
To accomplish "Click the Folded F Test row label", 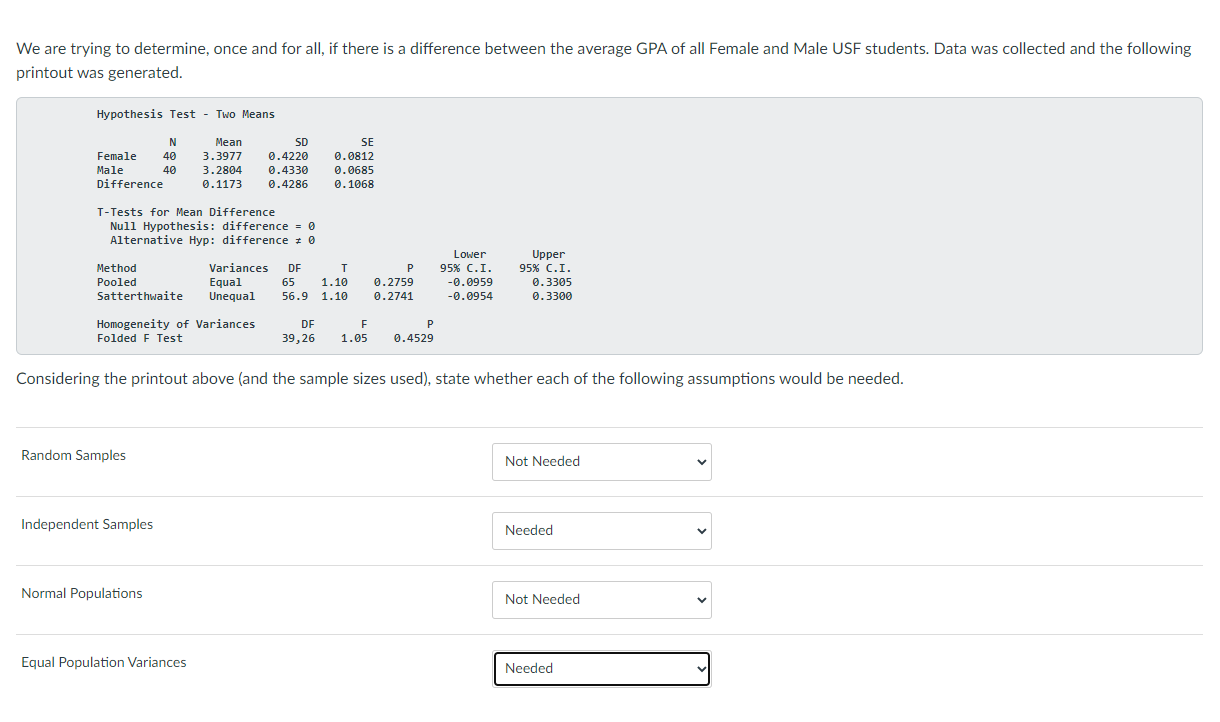I will coord(139,338).
